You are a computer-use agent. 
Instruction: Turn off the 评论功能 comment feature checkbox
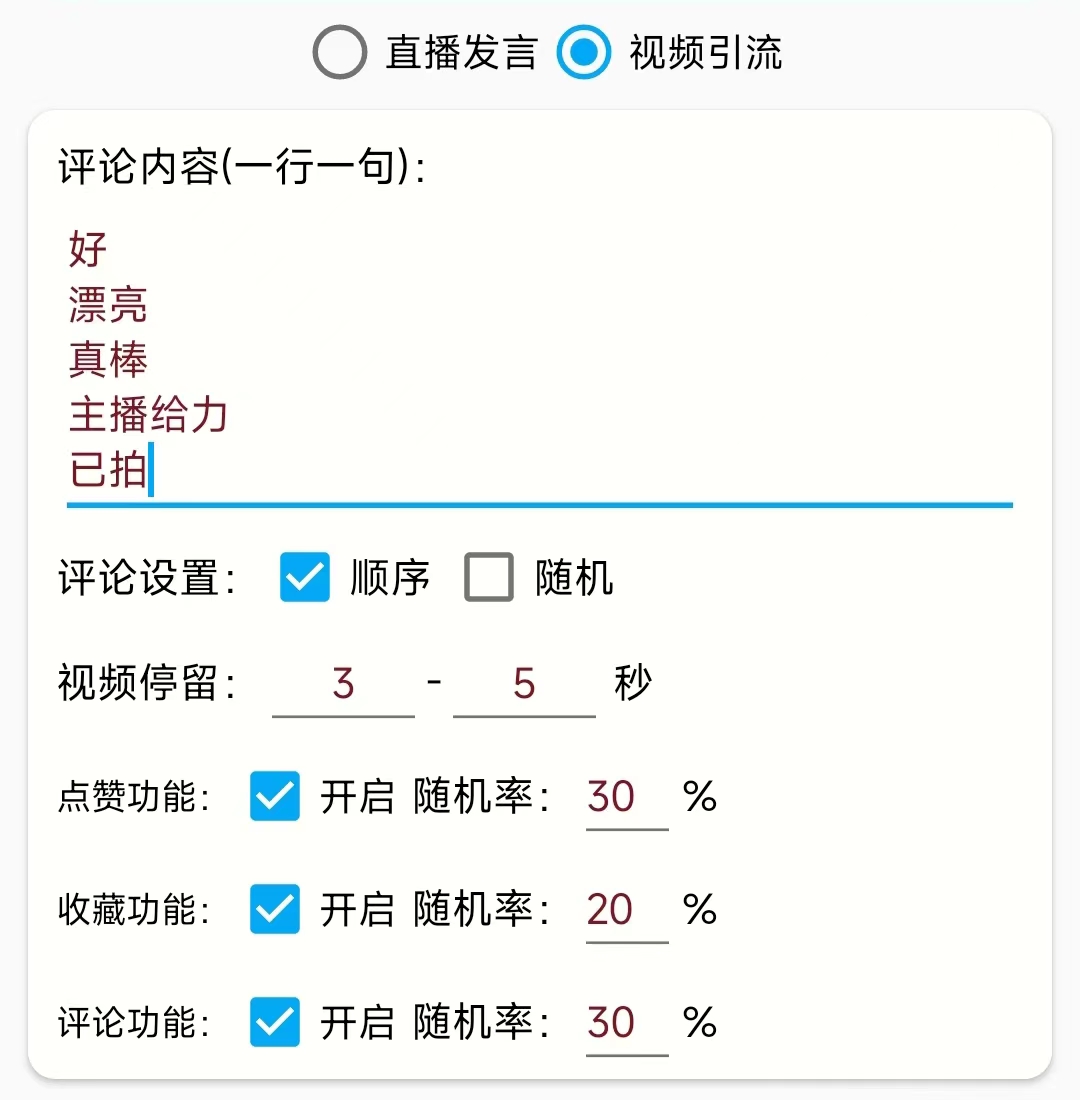click(275, 1023)
